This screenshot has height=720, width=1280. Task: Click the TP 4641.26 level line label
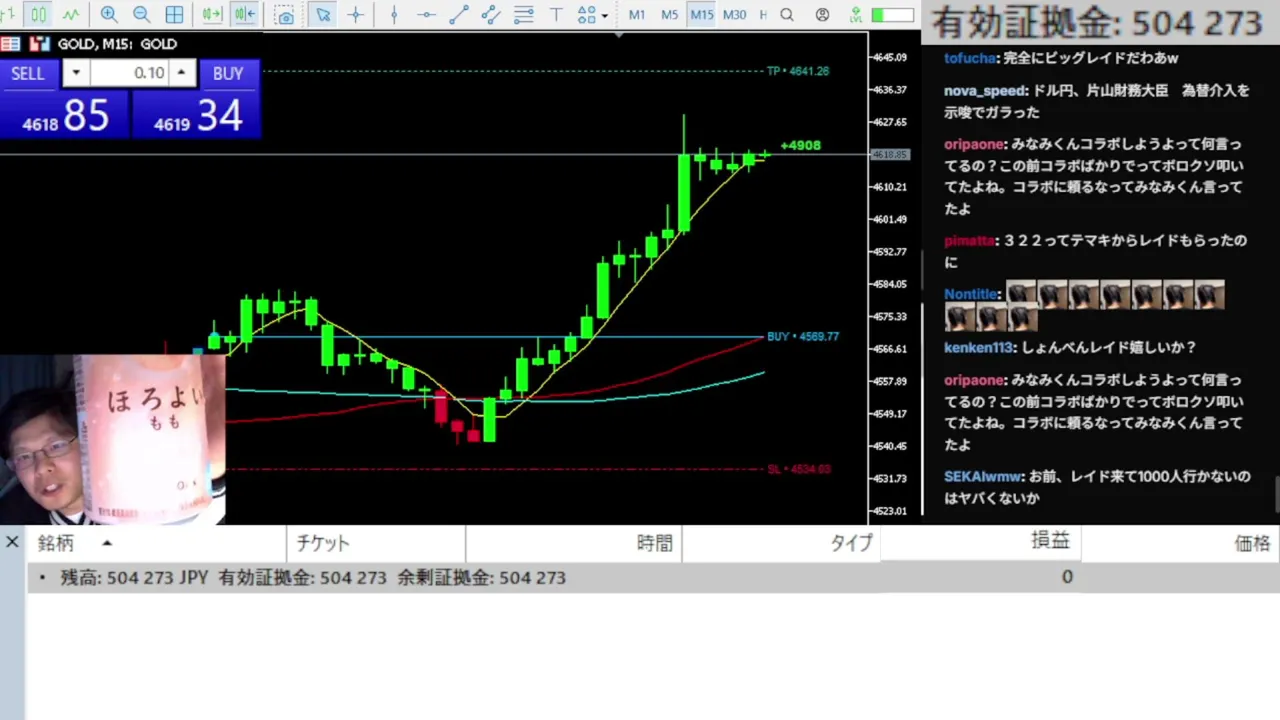pos(798,71)
